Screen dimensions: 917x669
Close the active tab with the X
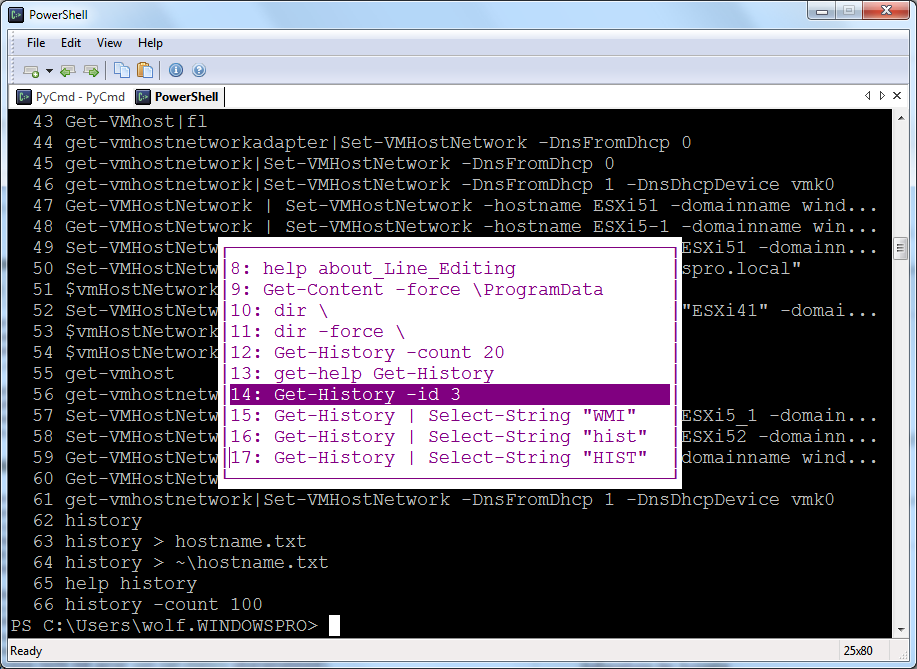[x=897, y=96]
